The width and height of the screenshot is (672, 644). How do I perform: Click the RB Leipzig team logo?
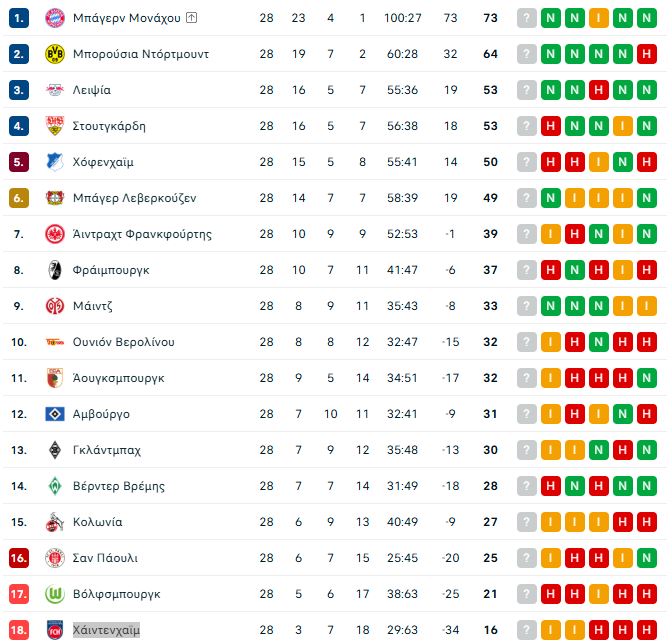tap(55, 90)
